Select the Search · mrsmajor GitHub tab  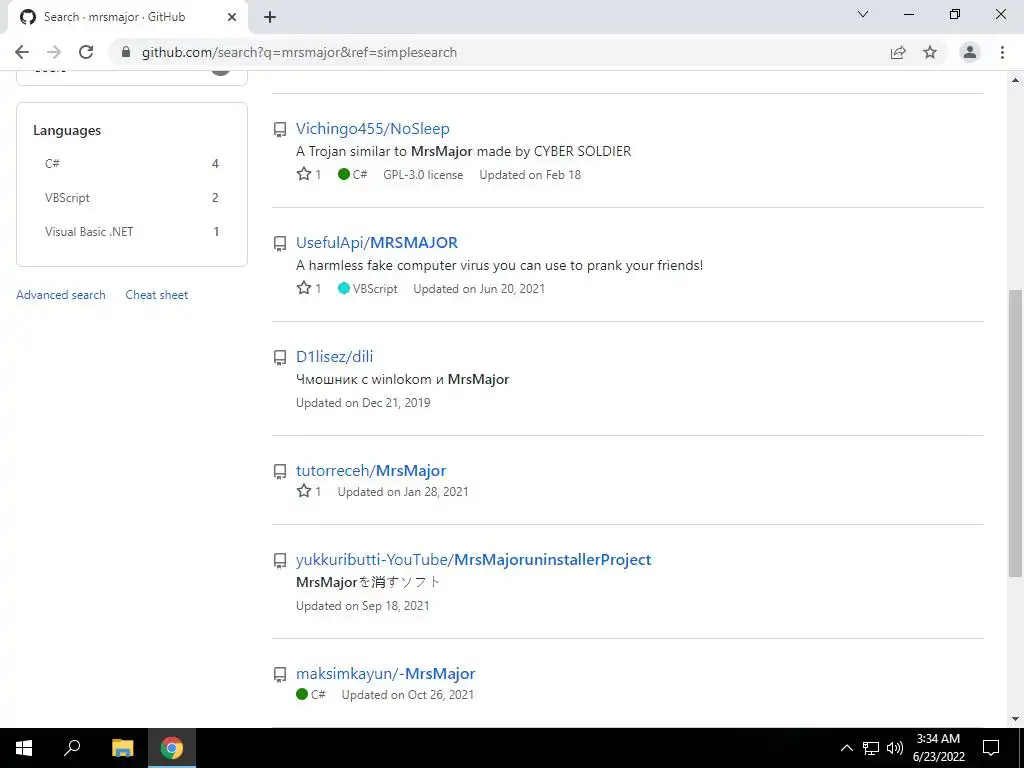pos(127,17)
